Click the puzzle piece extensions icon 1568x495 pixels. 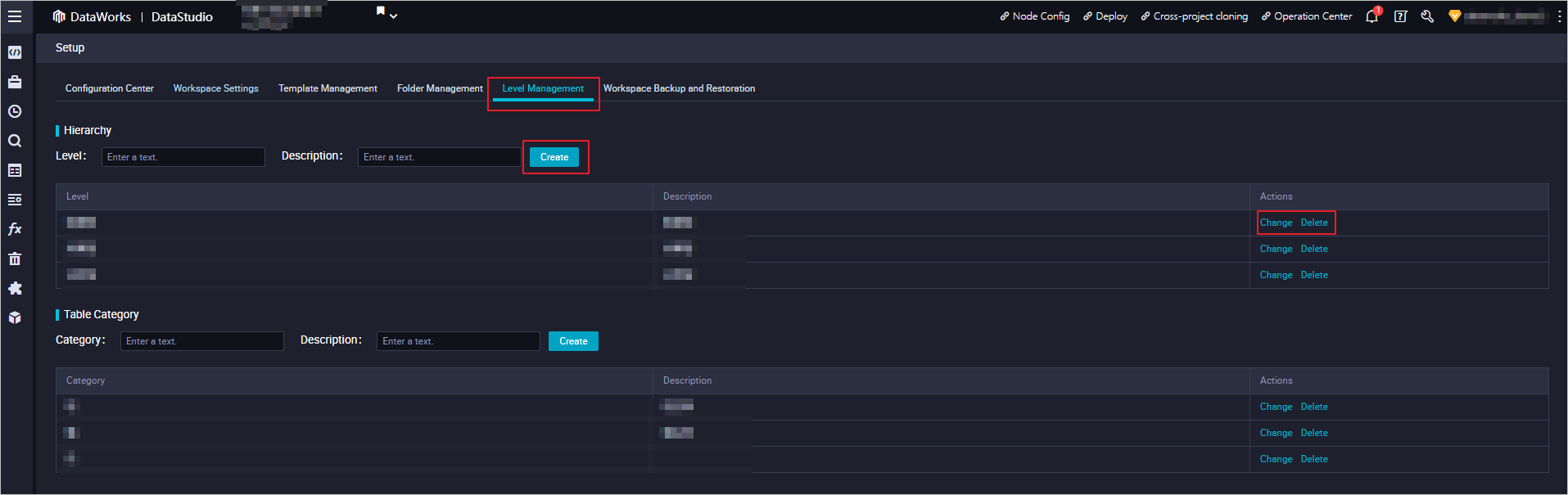[x=15, y=289]
